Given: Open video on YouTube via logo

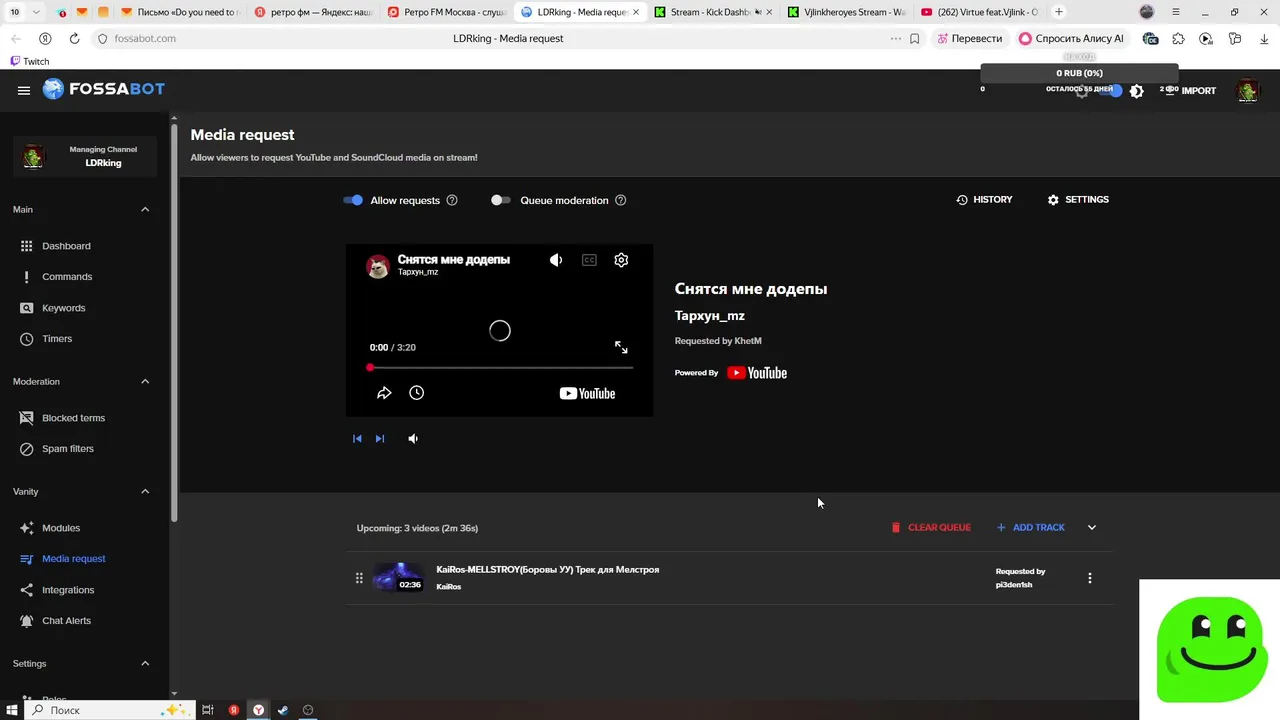Looking at the screenshot, I should [x=587, y=393].
